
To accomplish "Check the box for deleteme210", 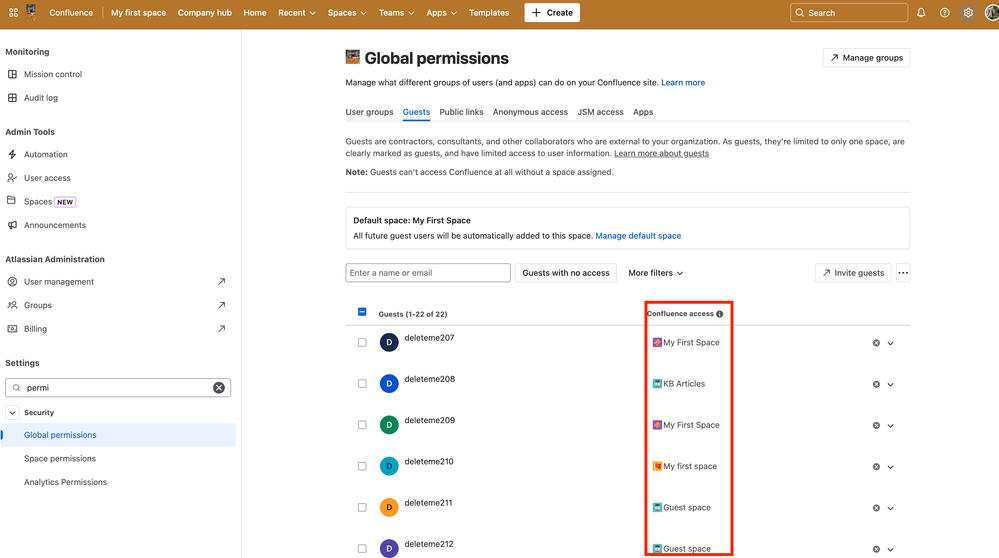I will (362, 466).
